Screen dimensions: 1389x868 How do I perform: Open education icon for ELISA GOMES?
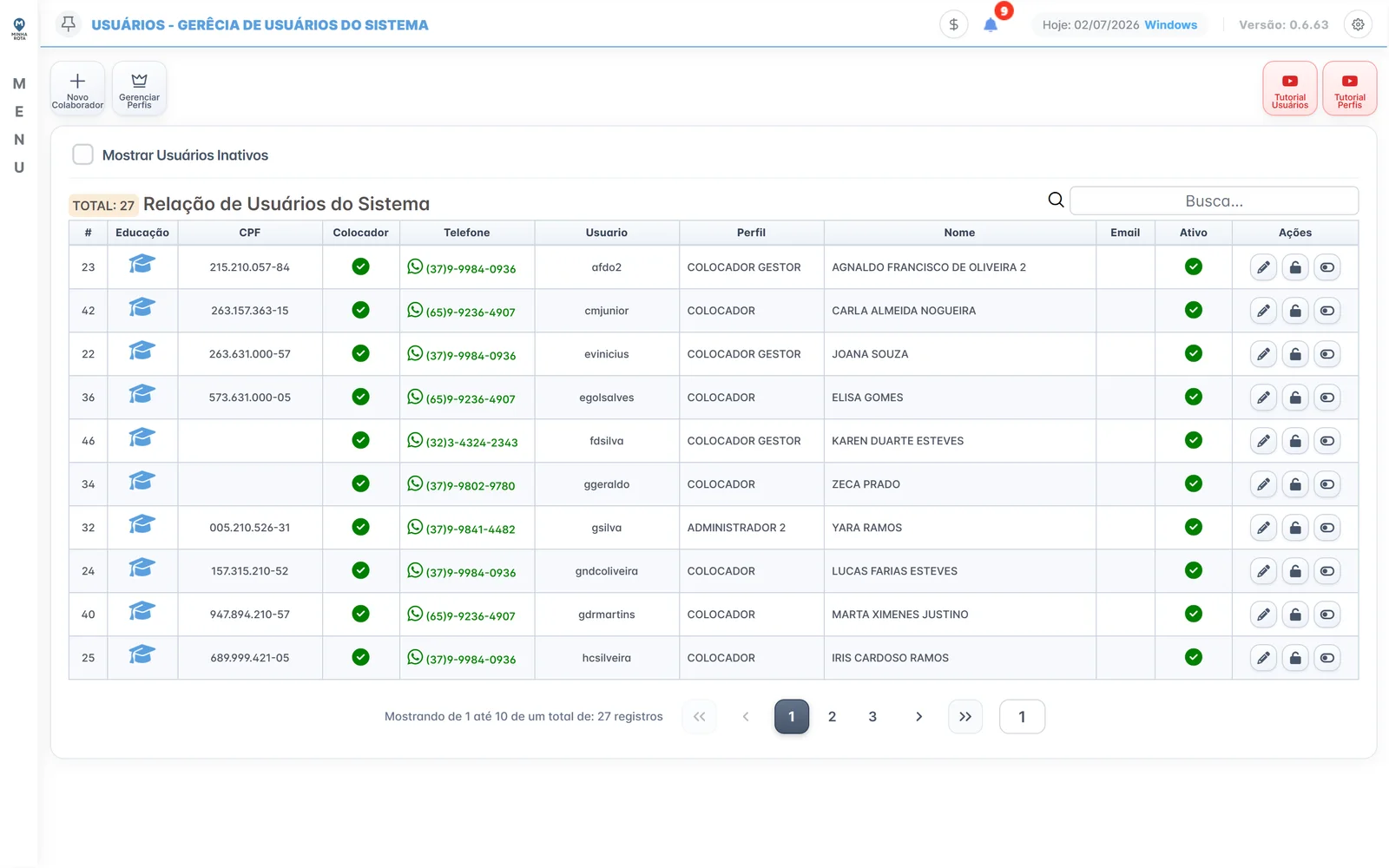142,394
